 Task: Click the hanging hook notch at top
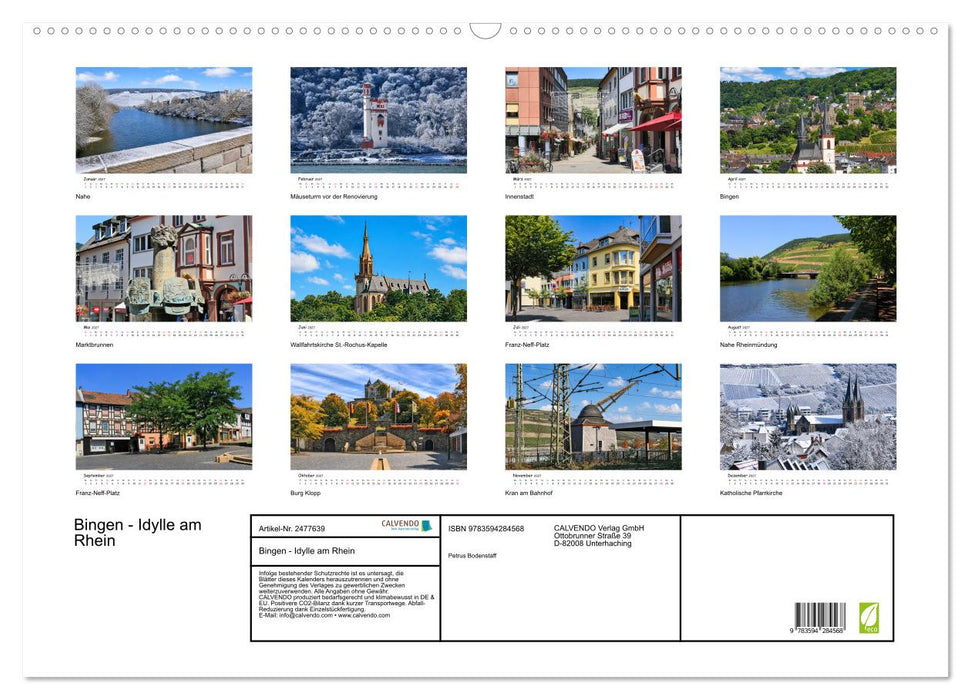[486, 30]
